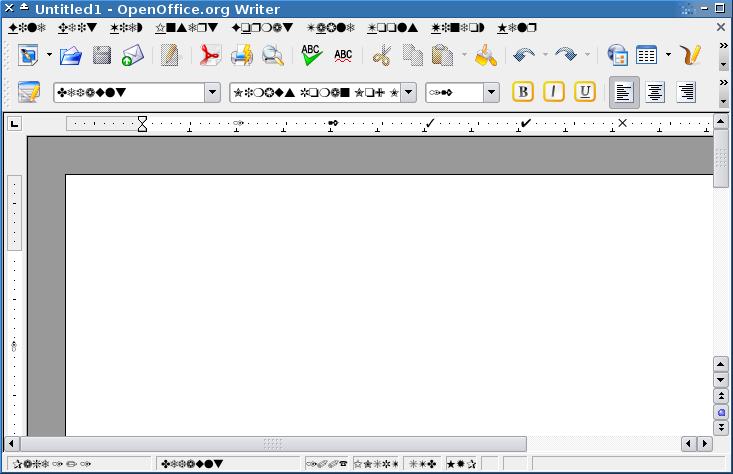Expand the font size dropdown

click(x=491, y=93)
